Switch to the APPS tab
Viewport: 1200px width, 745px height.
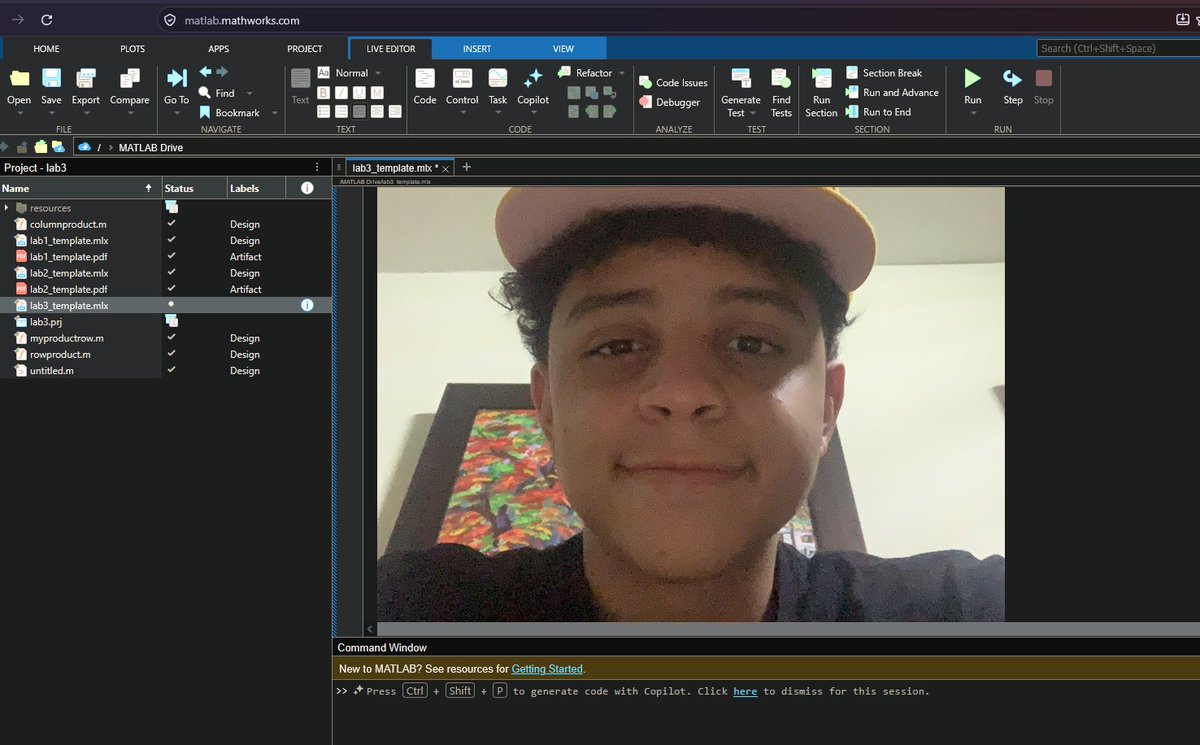[x=218, y=49]
